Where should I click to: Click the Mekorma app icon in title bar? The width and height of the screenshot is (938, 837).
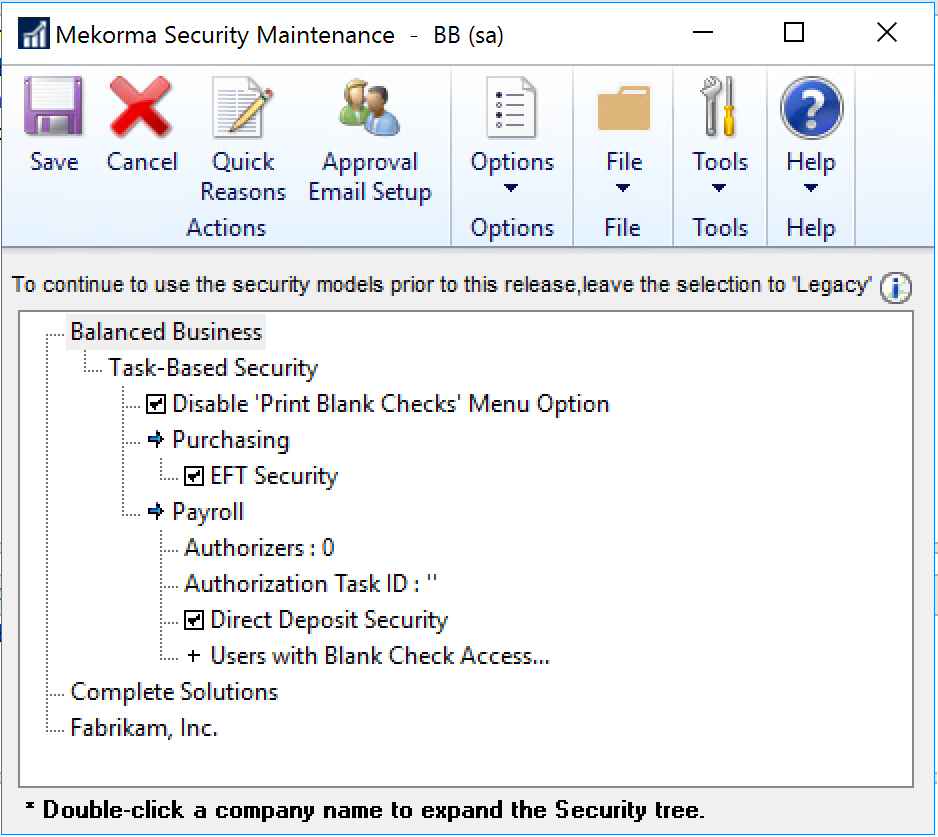pyautogui.click(x=34, y=36)
